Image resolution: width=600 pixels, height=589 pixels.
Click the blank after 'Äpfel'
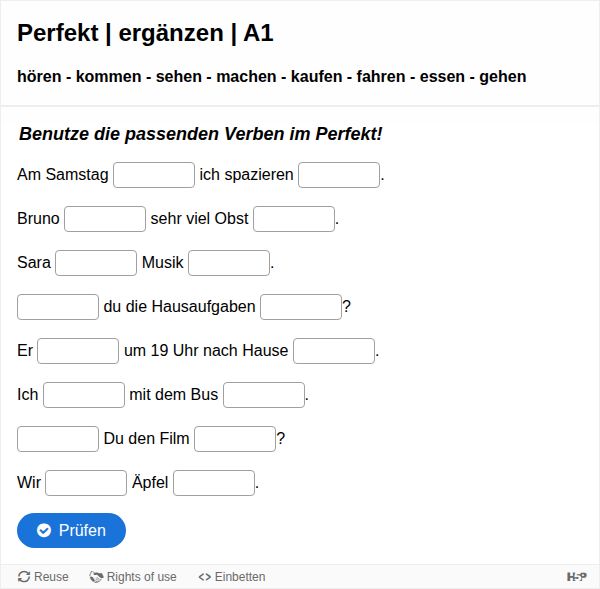(214, 483)
